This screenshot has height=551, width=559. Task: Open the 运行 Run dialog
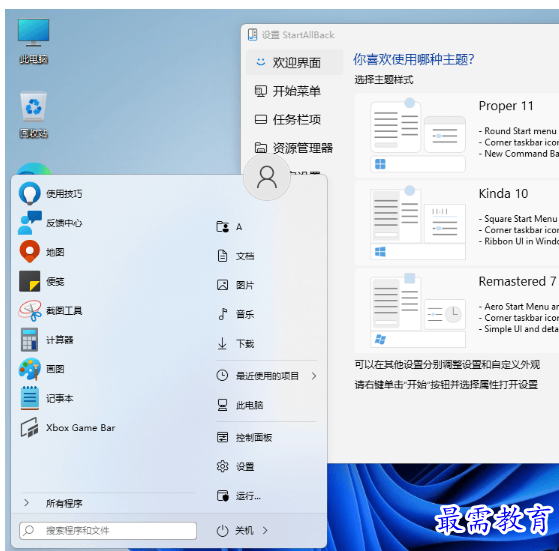239,496
